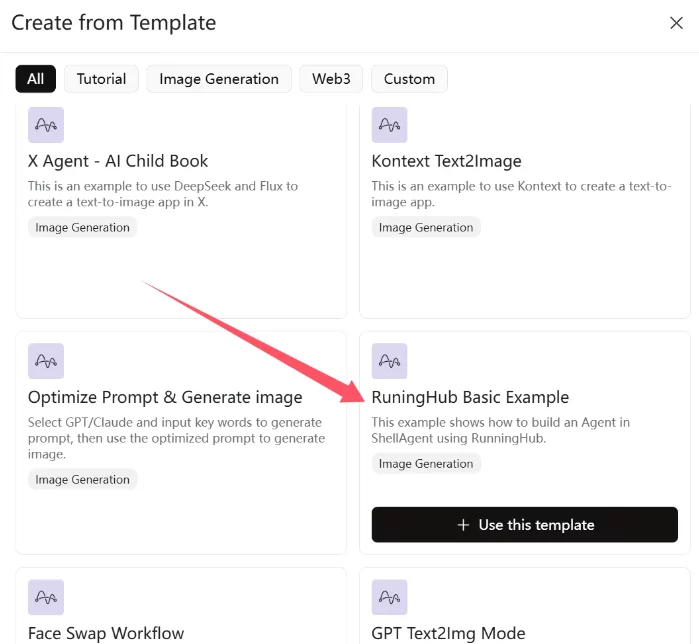The width and height of the screenshot is (699, 644).
Task: Click the ShellAgent using RunningHub description
Action: 500,430
